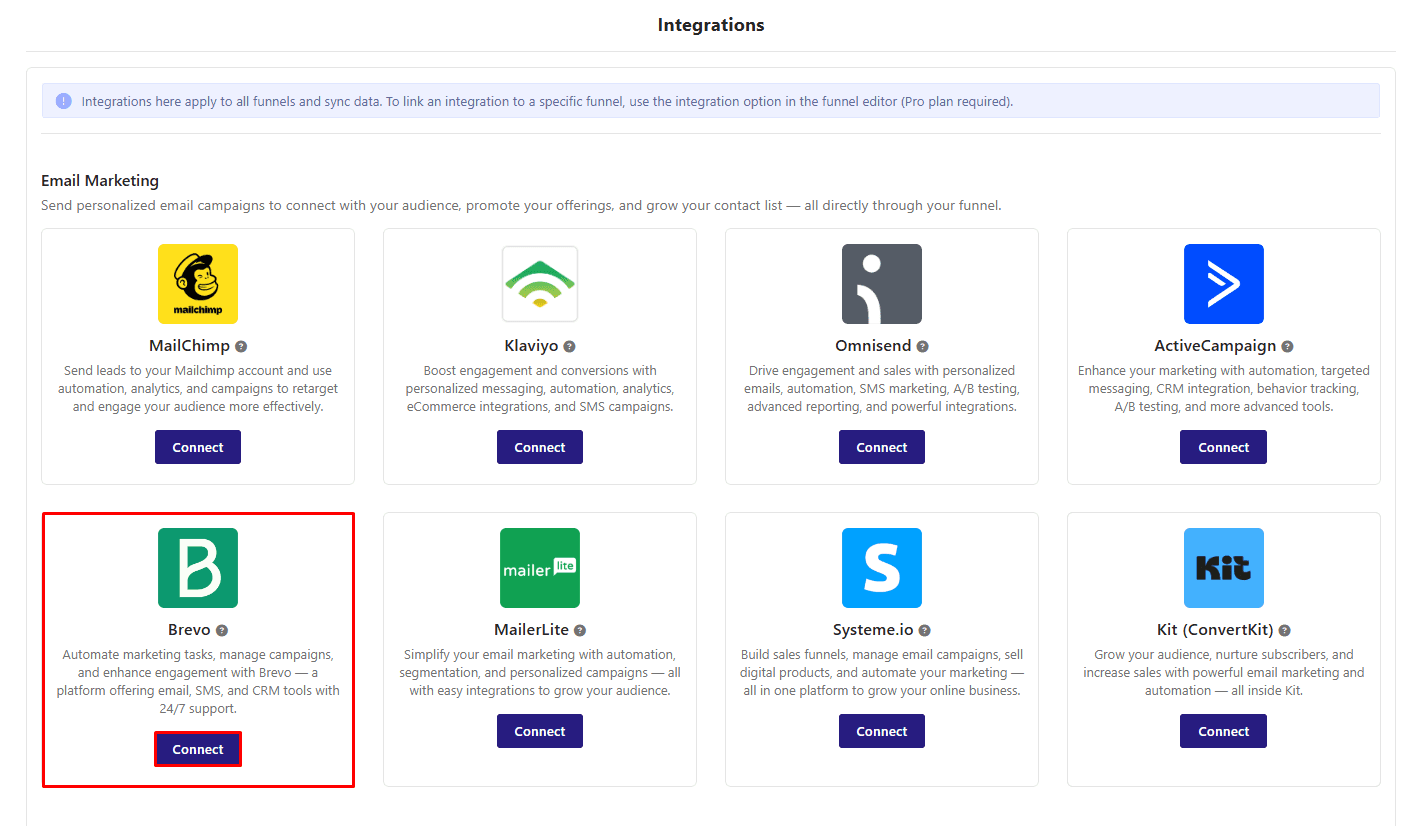Image resolution: width=1416 pixels, height=826 pixels.
Task: Open the Kit (ConvertKit) help tooltip icon
Action: [1283, 629]
